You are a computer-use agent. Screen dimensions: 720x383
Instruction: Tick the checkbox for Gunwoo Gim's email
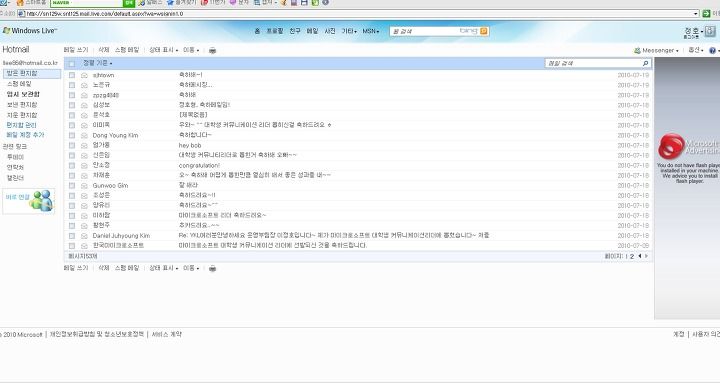72,186
